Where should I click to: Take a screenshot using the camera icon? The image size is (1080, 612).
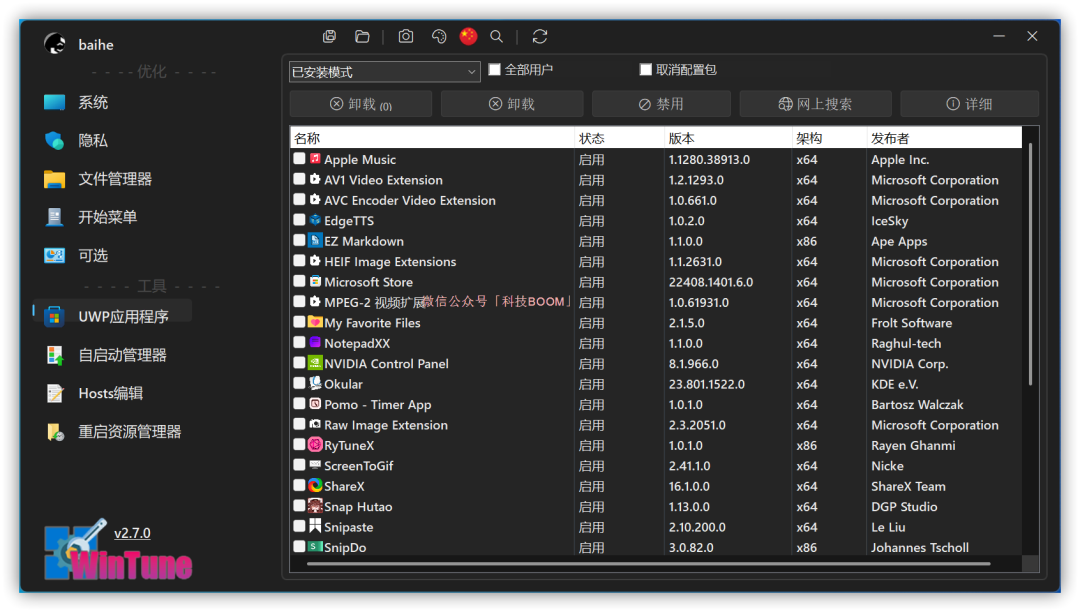pos(405,36)
